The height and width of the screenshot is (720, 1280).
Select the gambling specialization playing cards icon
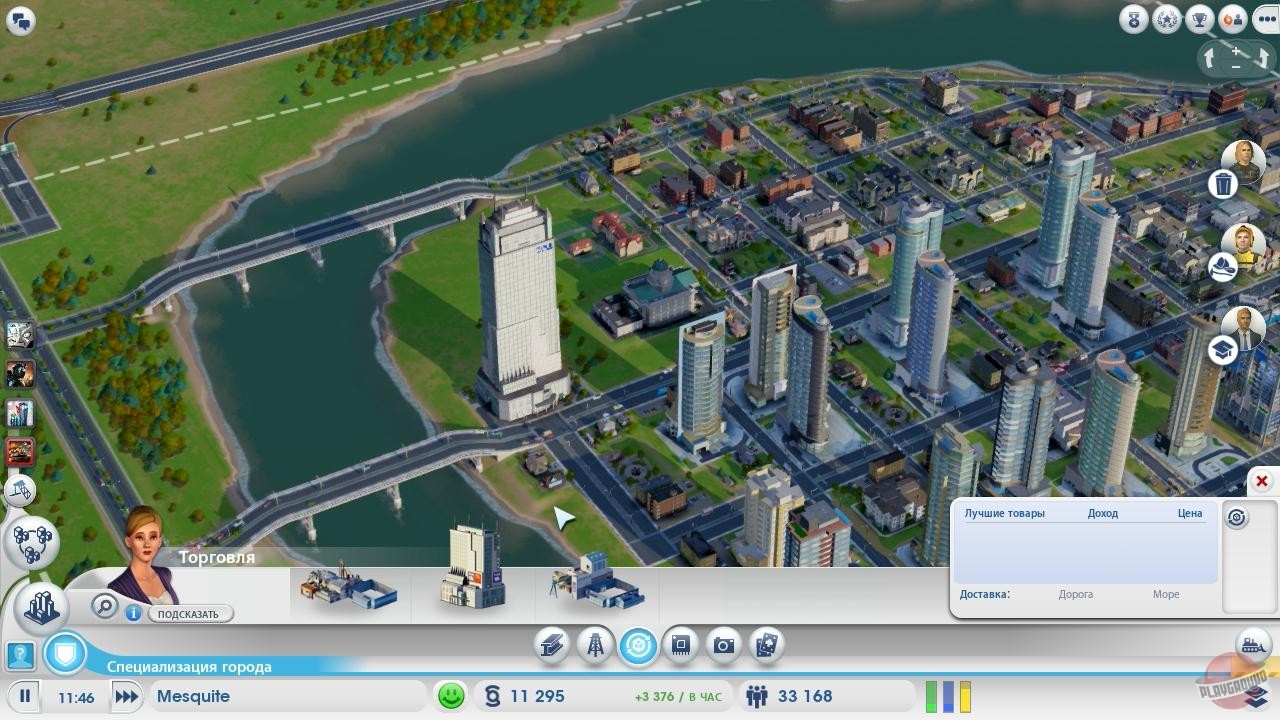point(767,646)
